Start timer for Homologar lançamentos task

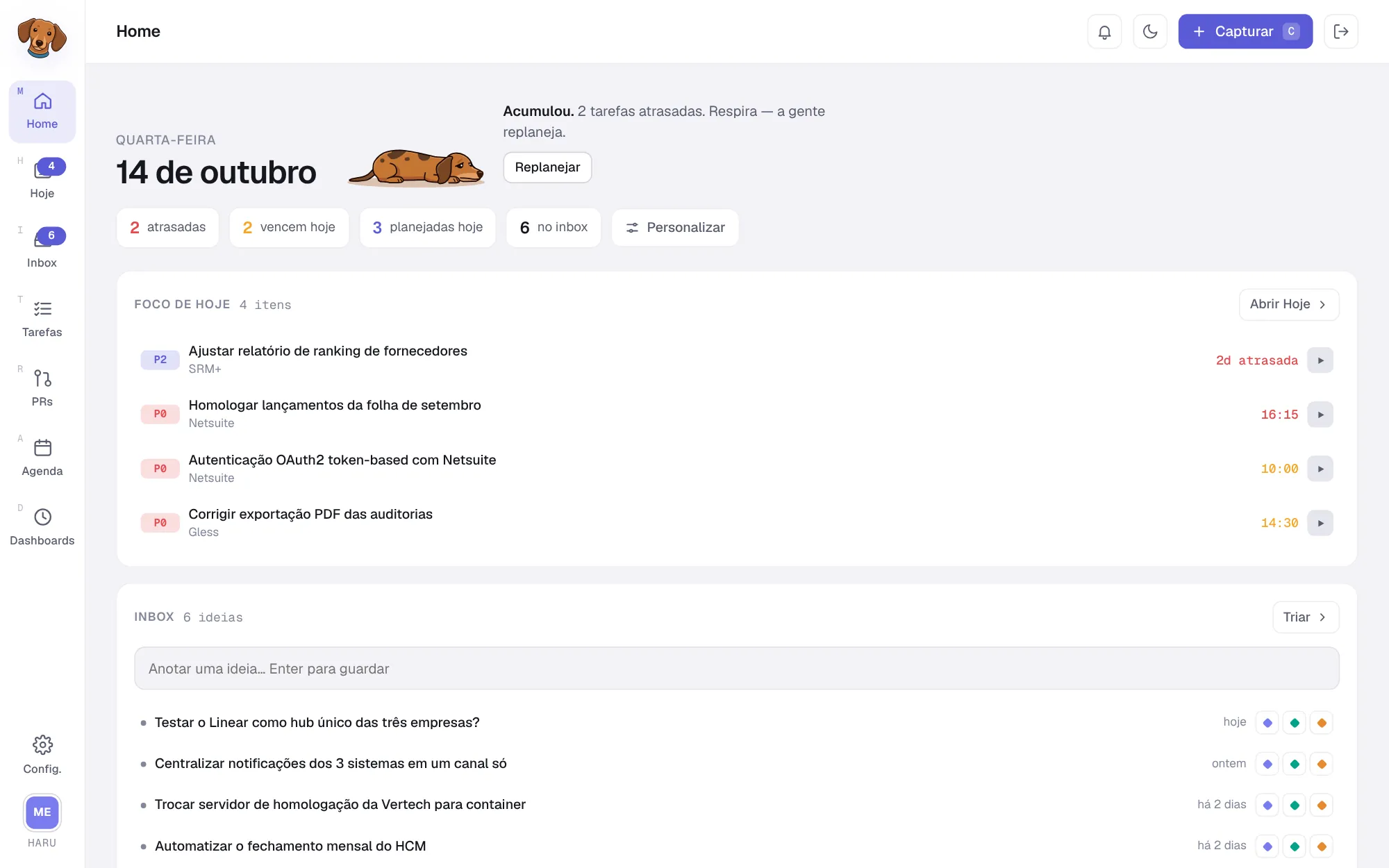(x=1320, y=415)
